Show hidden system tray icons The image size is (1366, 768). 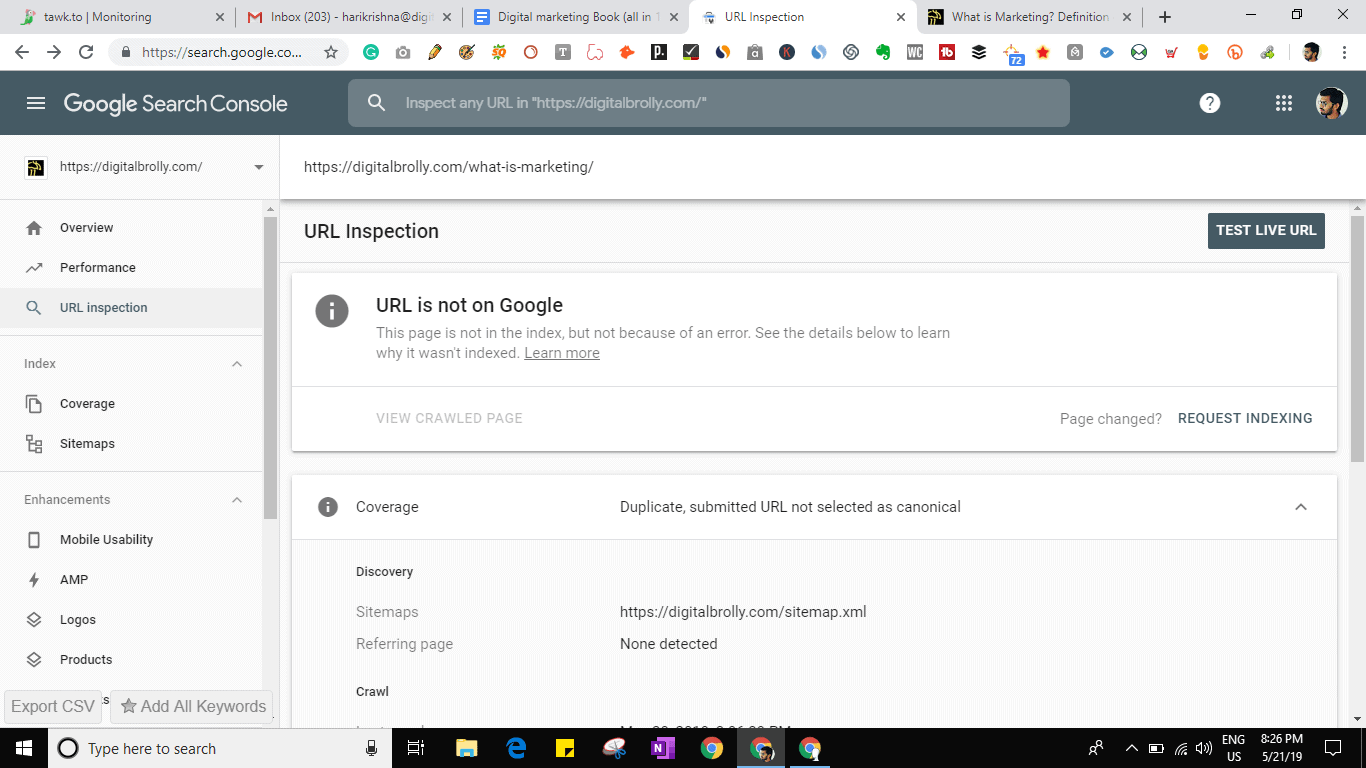coord(1131,748)
